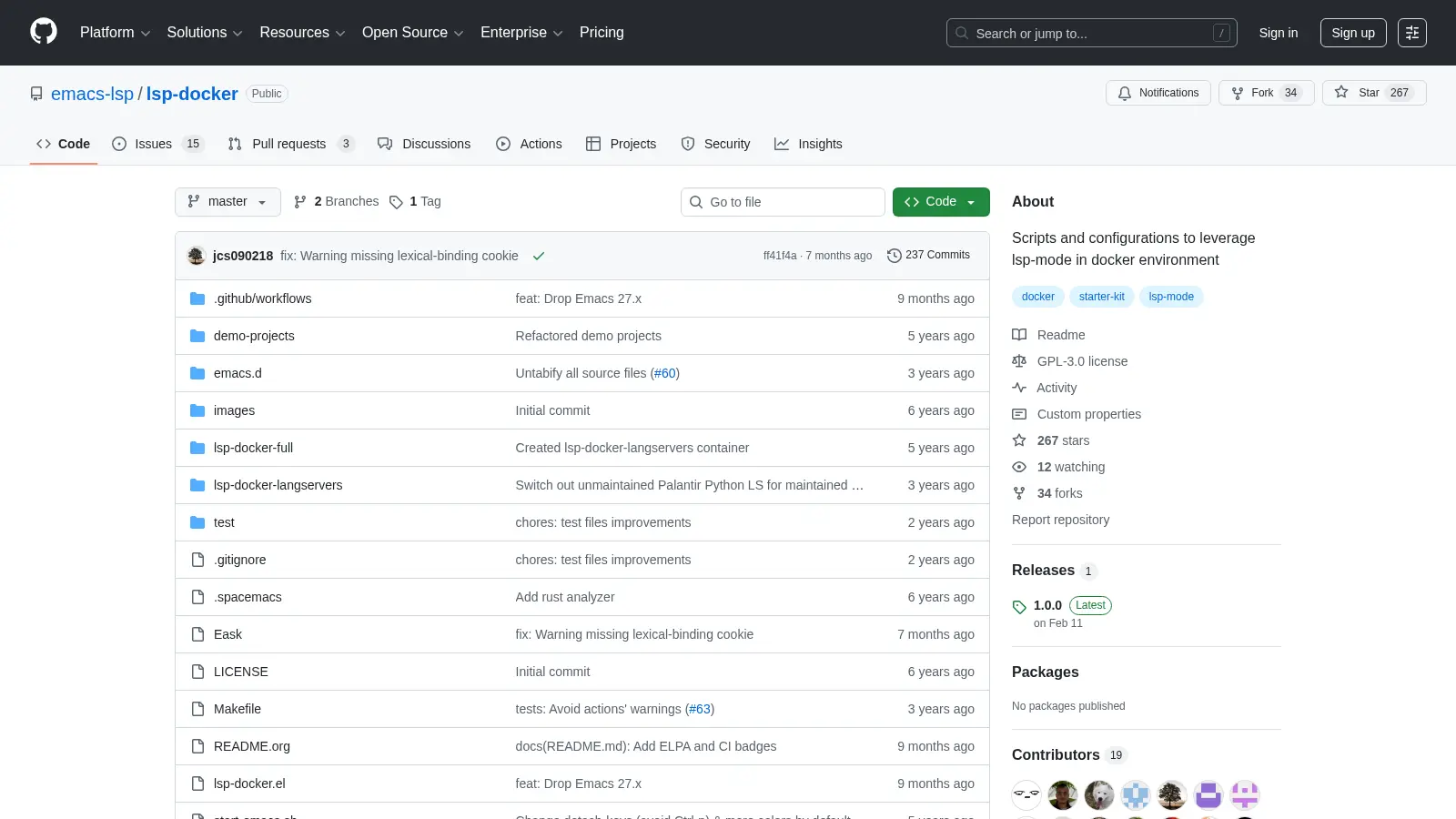Click the history clock icon by 237 Commits
Image resolution: width=1456 pixels, height=819 pixels.
point(894,256)
